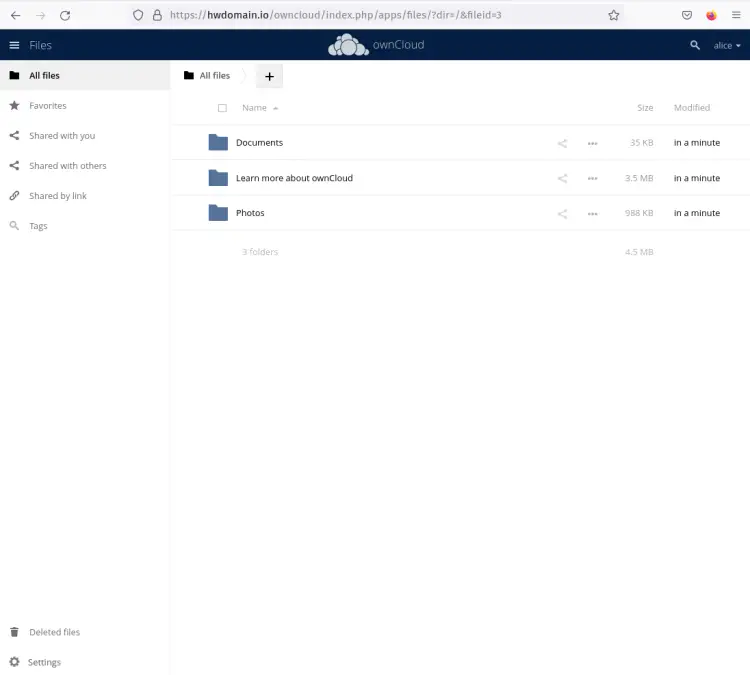This screenshot has height=675, width=750.
Task: Click the All files home breadcrumb
Action: tap(207, 76)
